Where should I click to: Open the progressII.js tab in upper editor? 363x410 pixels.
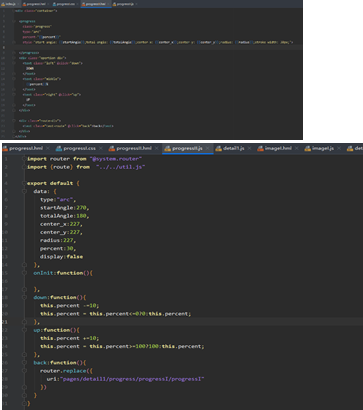pos(125,4)
